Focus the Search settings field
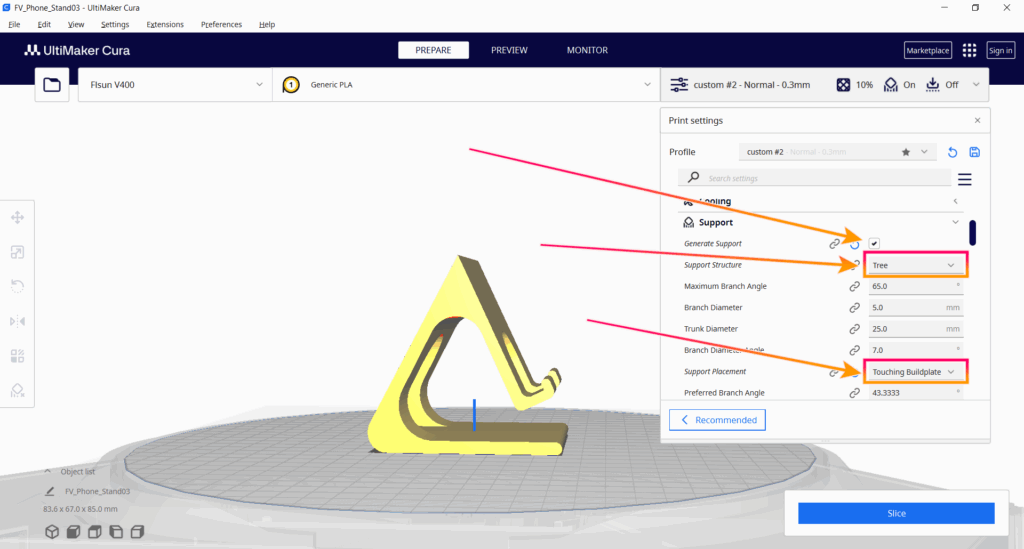 tap(815, 178)
